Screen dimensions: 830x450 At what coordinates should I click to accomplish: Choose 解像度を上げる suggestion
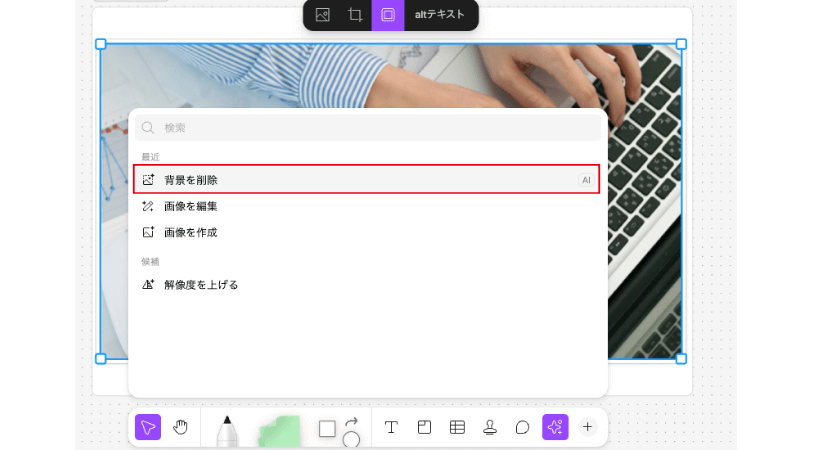click(366, 284)
